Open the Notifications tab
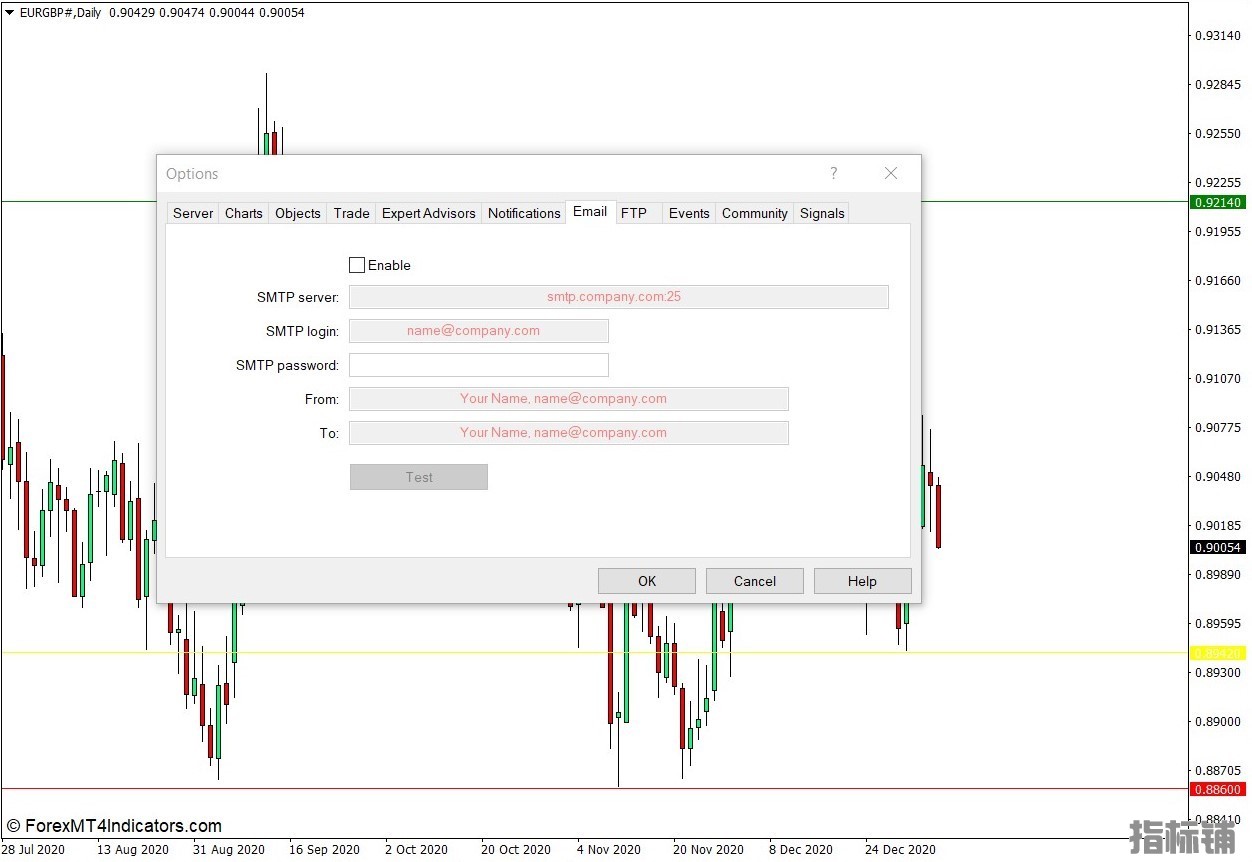The height and width of the screenshot is (862, 1252). [524, 213]
